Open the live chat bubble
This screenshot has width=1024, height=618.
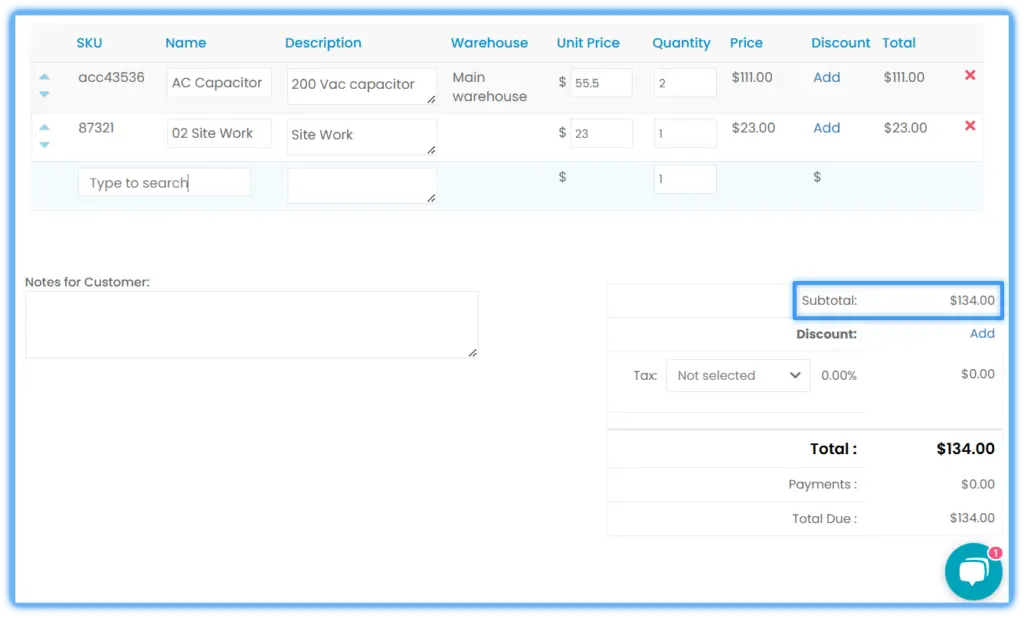pyautogui.click(x=973, y=572)
